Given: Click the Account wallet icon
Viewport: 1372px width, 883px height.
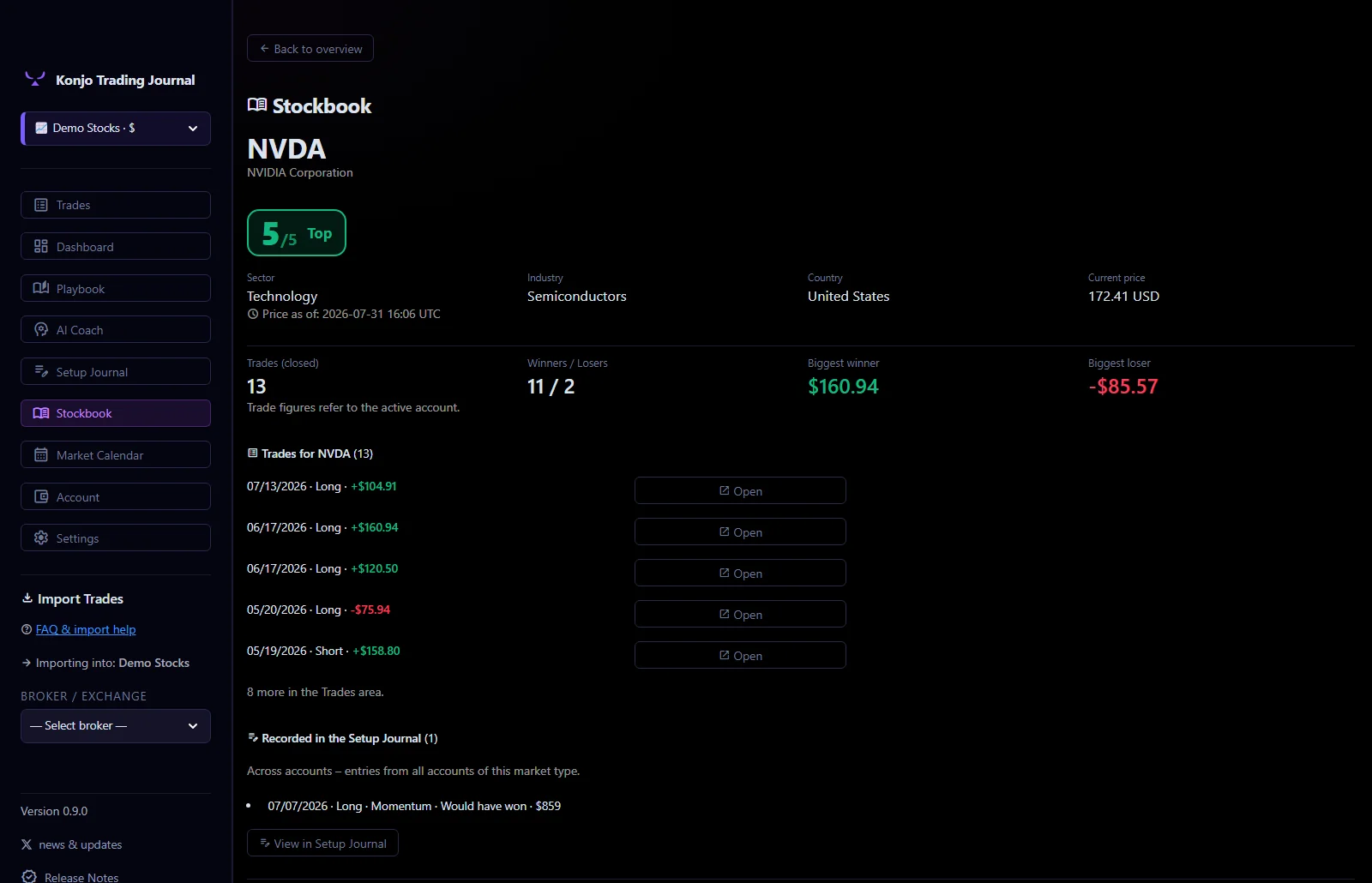Looking at the screenshot, I should click(x=41, y=496).
